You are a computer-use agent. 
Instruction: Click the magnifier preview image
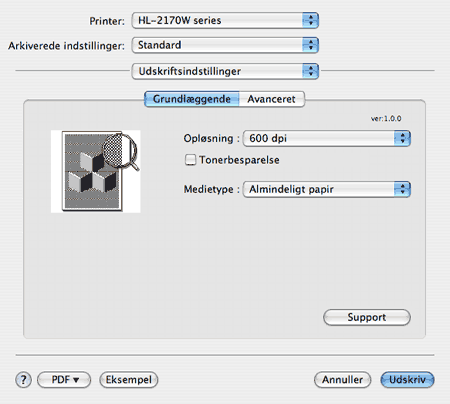(x=96, y=171)
